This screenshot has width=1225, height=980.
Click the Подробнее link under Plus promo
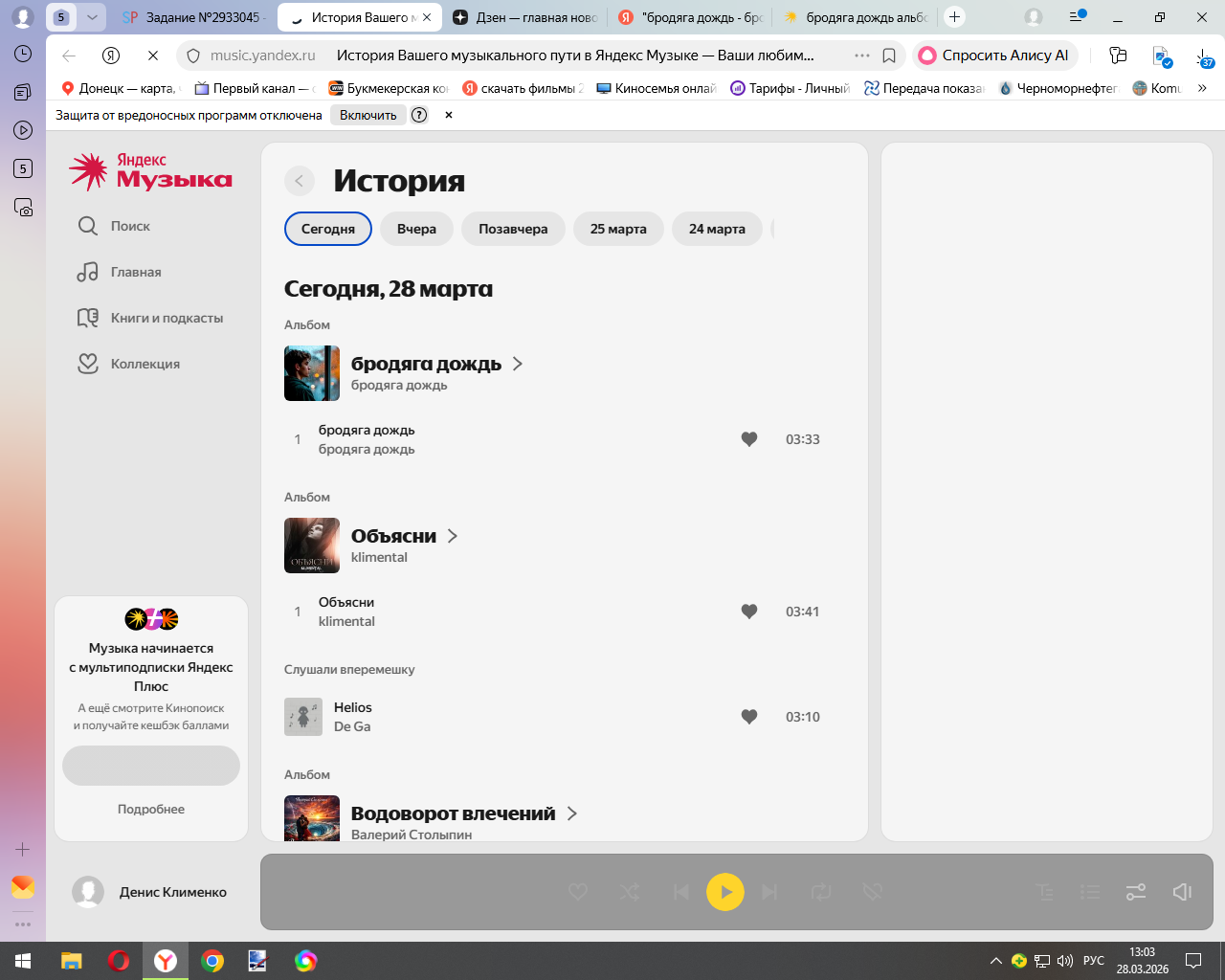pos(151,809)
